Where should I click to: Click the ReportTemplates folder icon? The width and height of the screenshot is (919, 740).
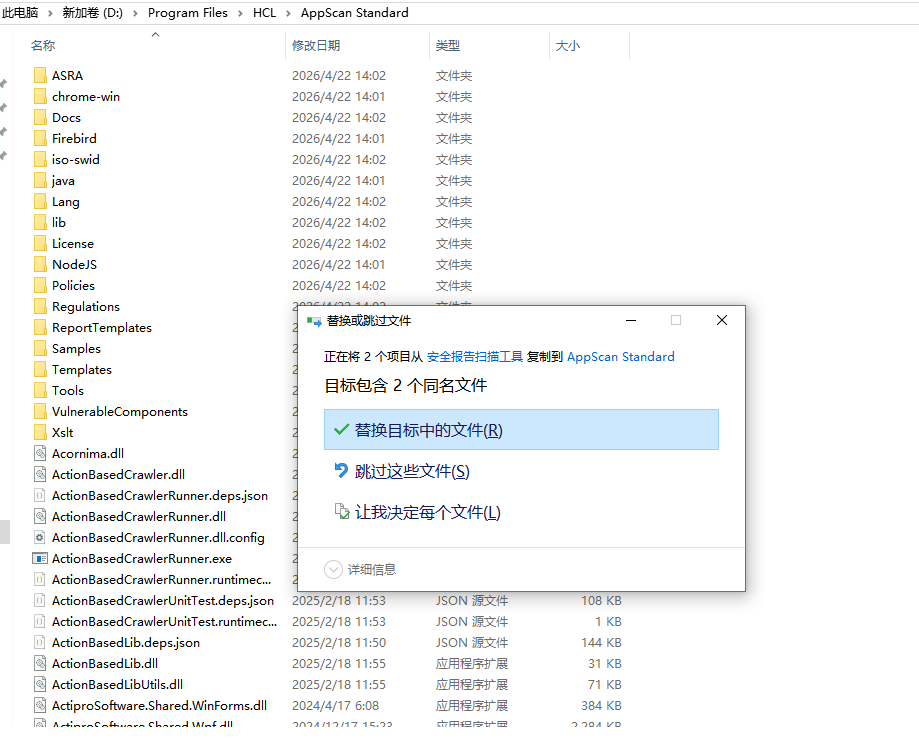(x=40, y=328)
